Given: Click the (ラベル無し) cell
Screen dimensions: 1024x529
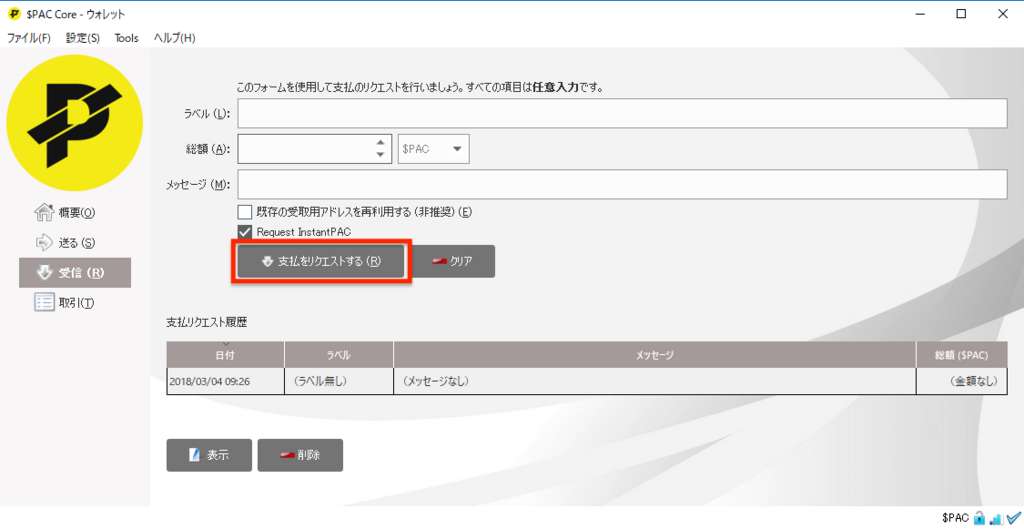Looking at the screenshot, I should pyautogui.click(x=339, y=381).
